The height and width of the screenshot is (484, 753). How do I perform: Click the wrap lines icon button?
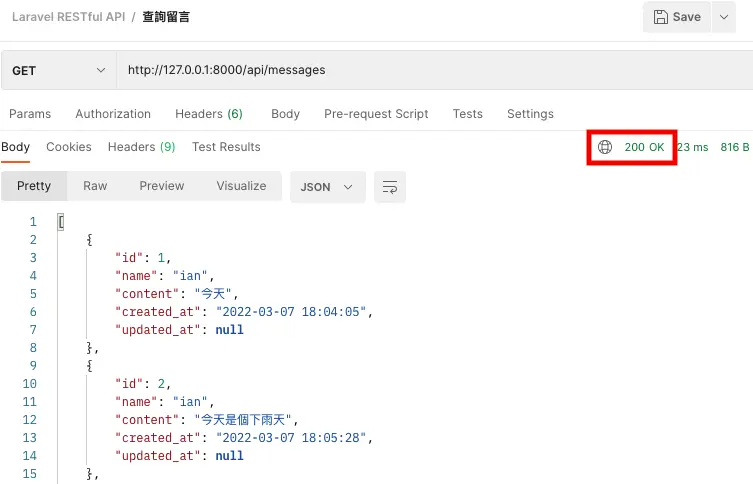(x=390, y=187)
